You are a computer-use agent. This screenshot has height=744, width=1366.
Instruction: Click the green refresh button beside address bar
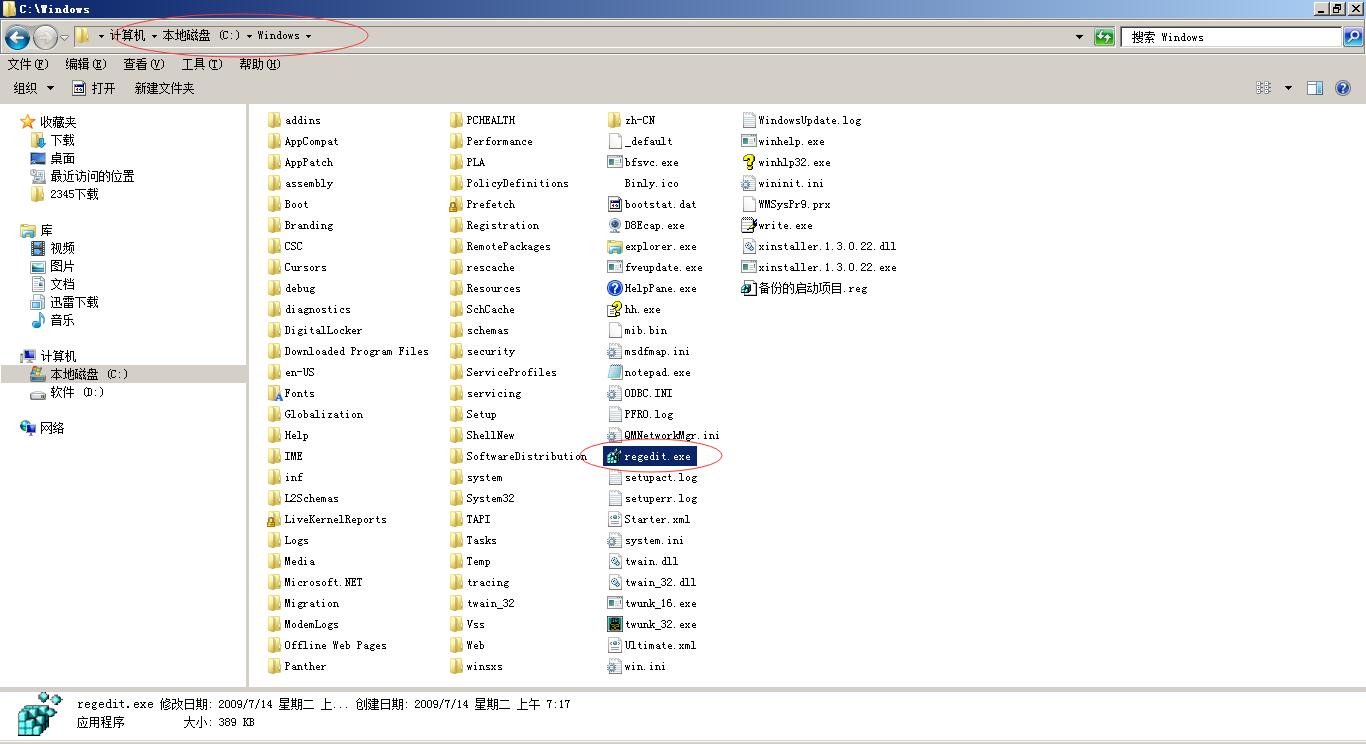click(x=1104, y=37)
